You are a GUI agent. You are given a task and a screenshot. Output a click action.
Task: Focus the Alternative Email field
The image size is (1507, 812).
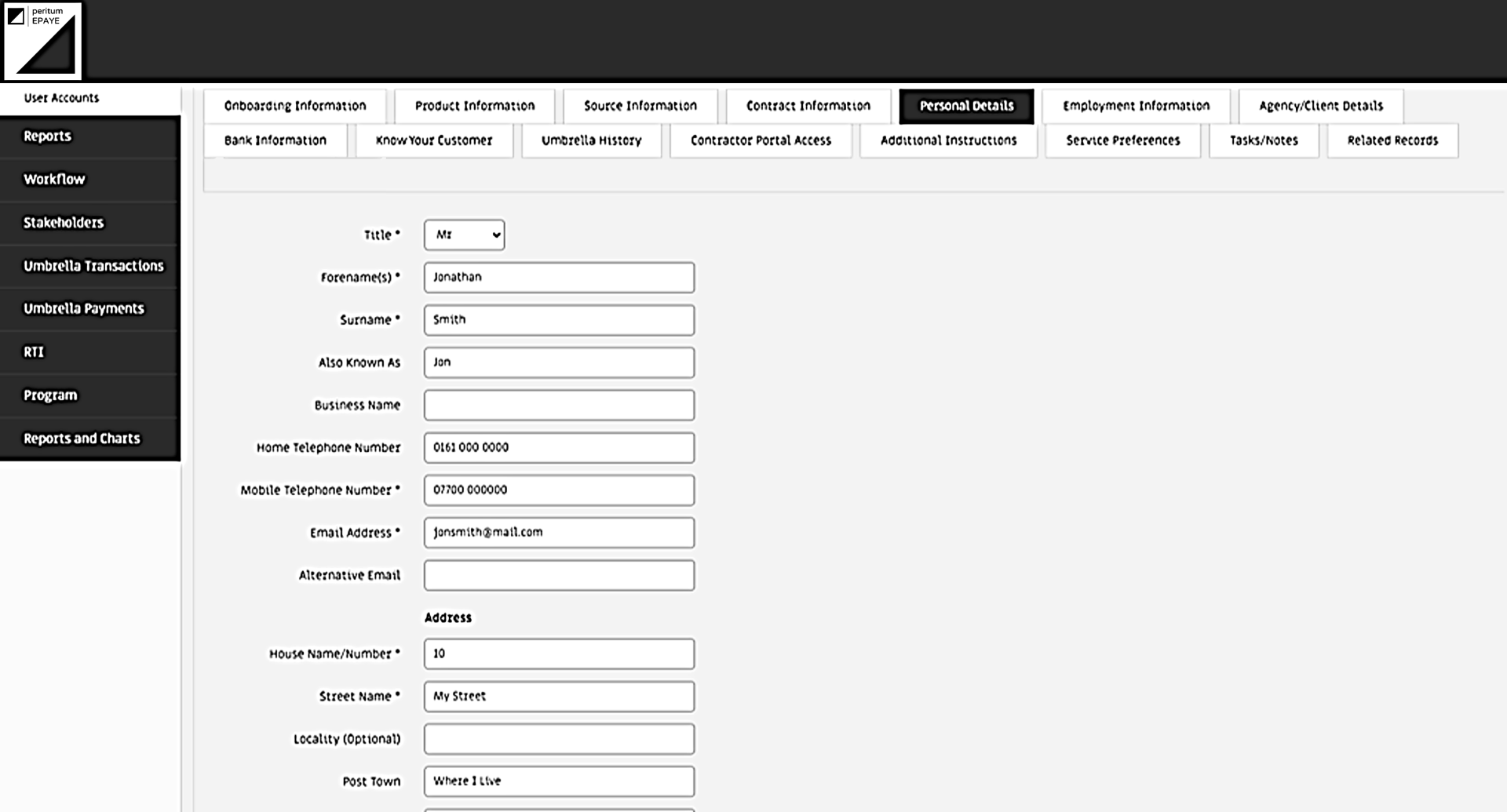point(559,575)
